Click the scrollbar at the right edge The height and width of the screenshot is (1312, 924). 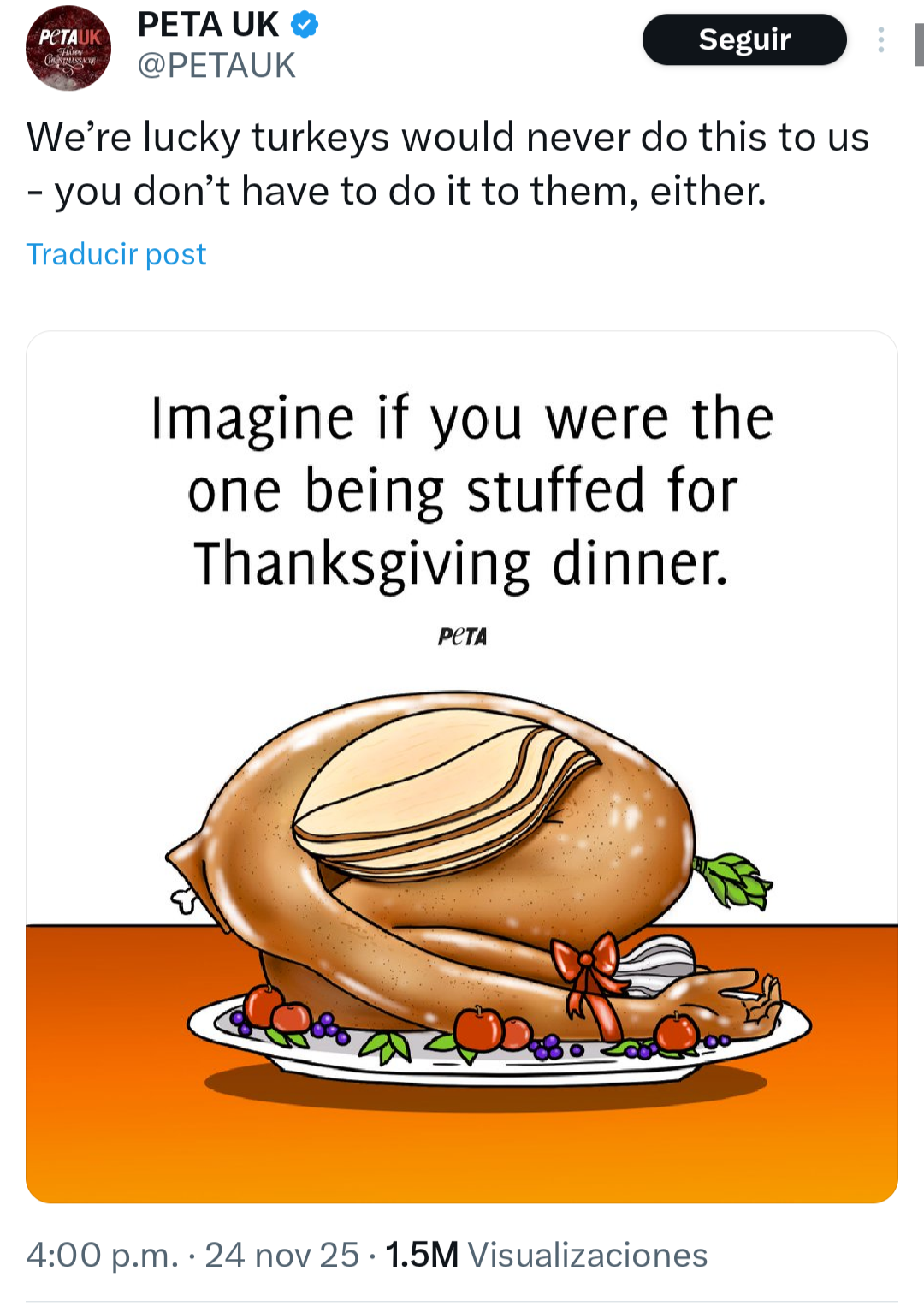coord(919,45)
